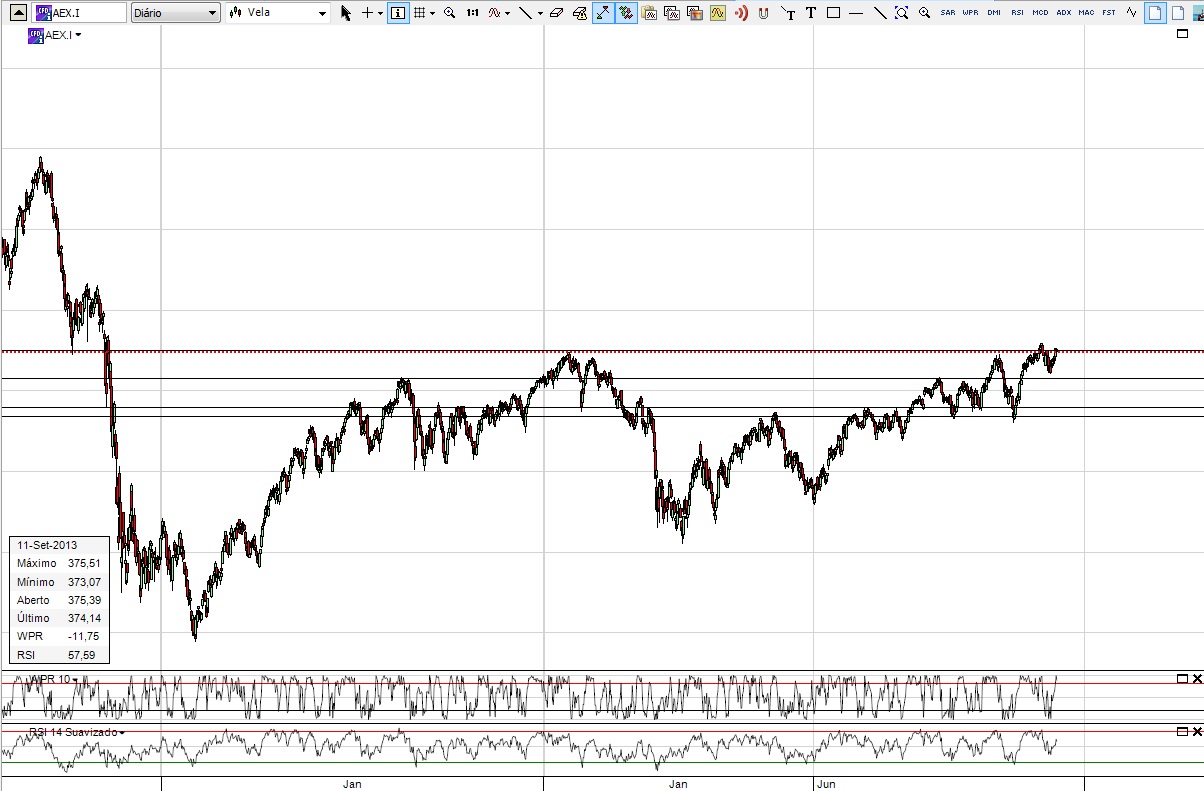Click the red dotted horizontal resistance line
Viewport: 1204px width, 791px height.
[602, 351]
